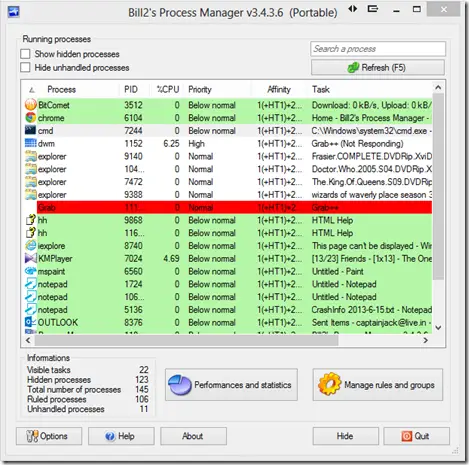Sort the list by the PID column
This screenshot has height=465, width=469.
[x=131, y=89]
